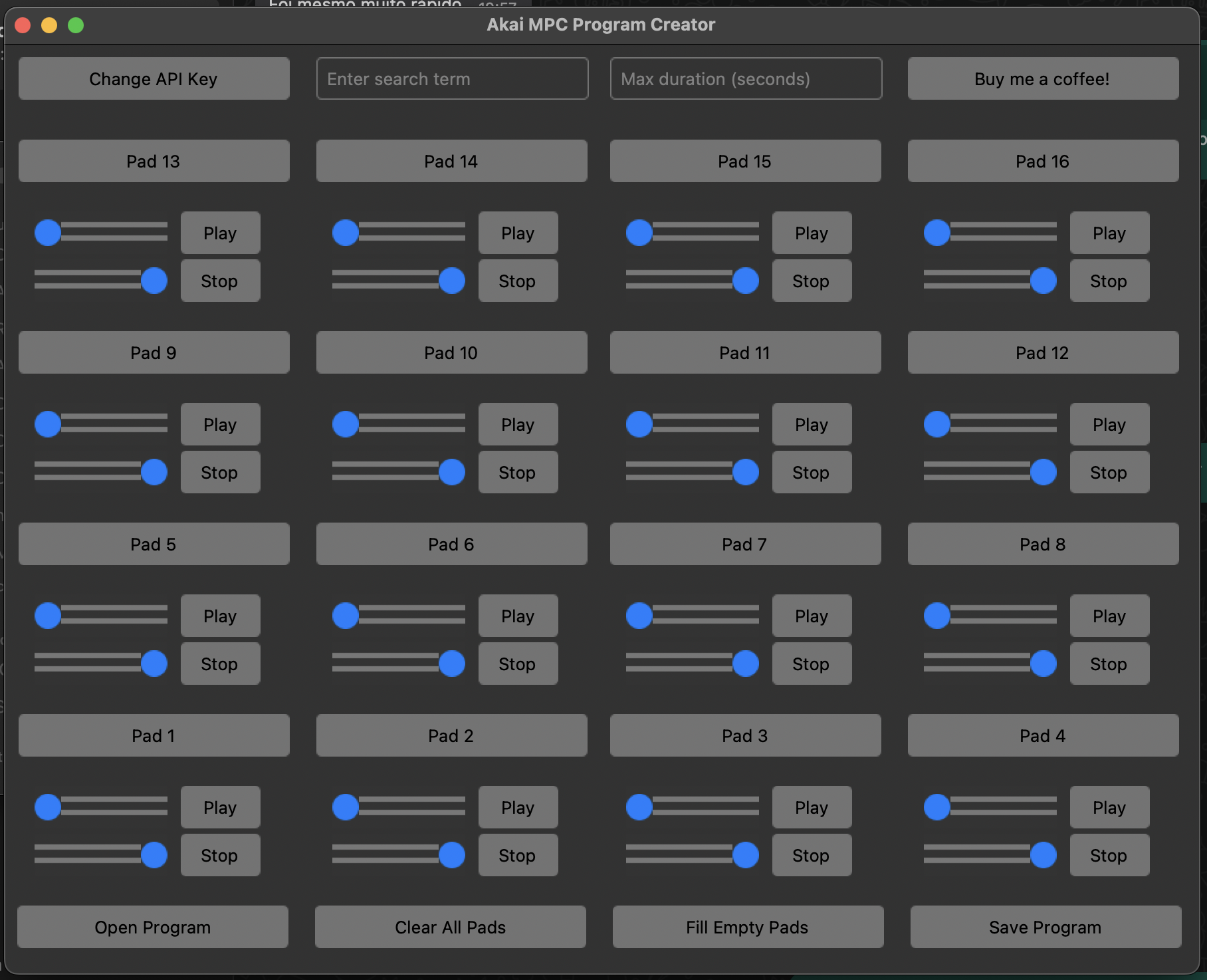Click the Pad 14 lower slider handle
The height and width of the screenshot is (980, 1207).
452,281
